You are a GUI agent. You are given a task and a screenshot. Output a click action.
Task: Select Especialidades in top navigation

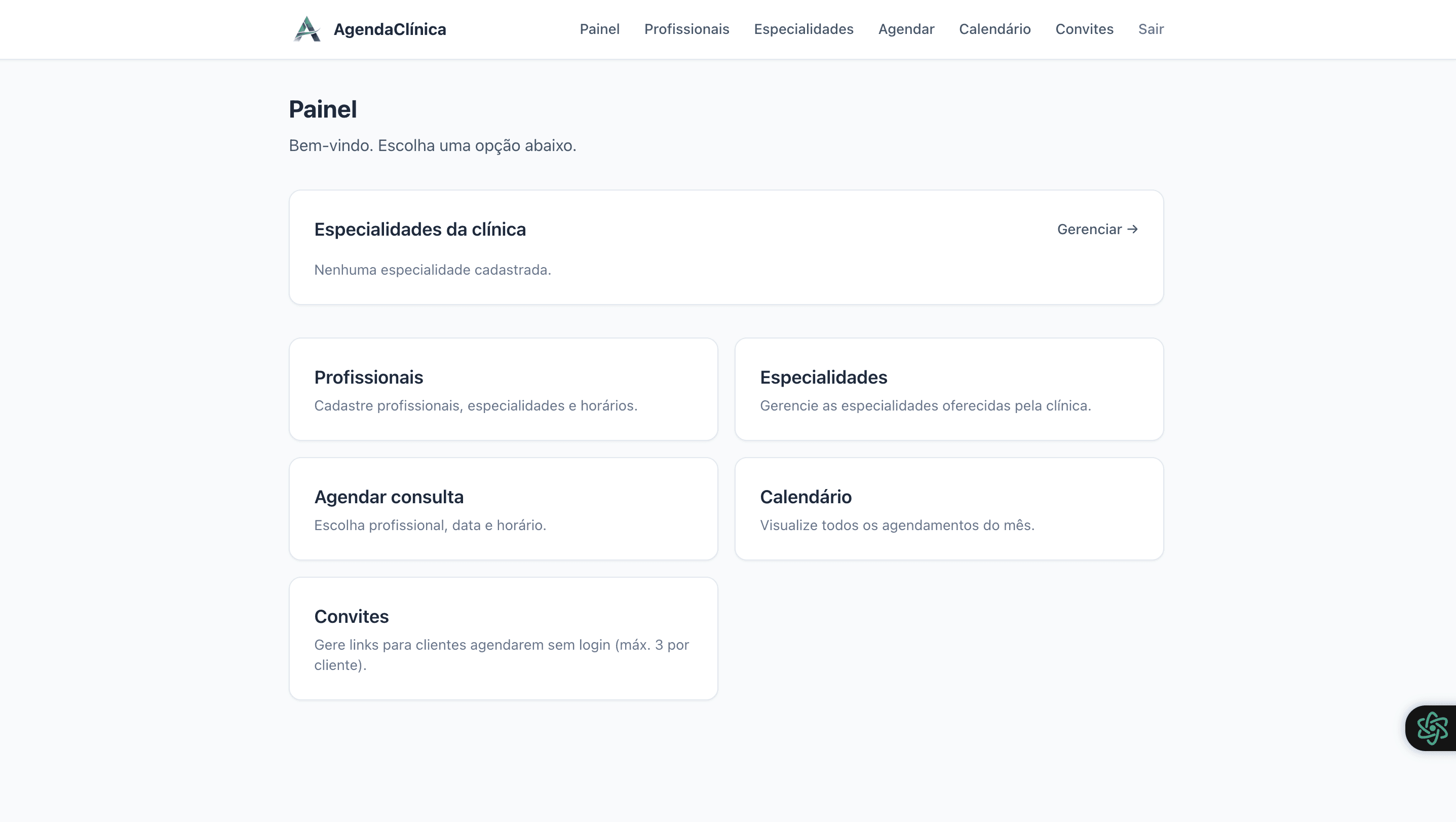(x=803, y=29)
